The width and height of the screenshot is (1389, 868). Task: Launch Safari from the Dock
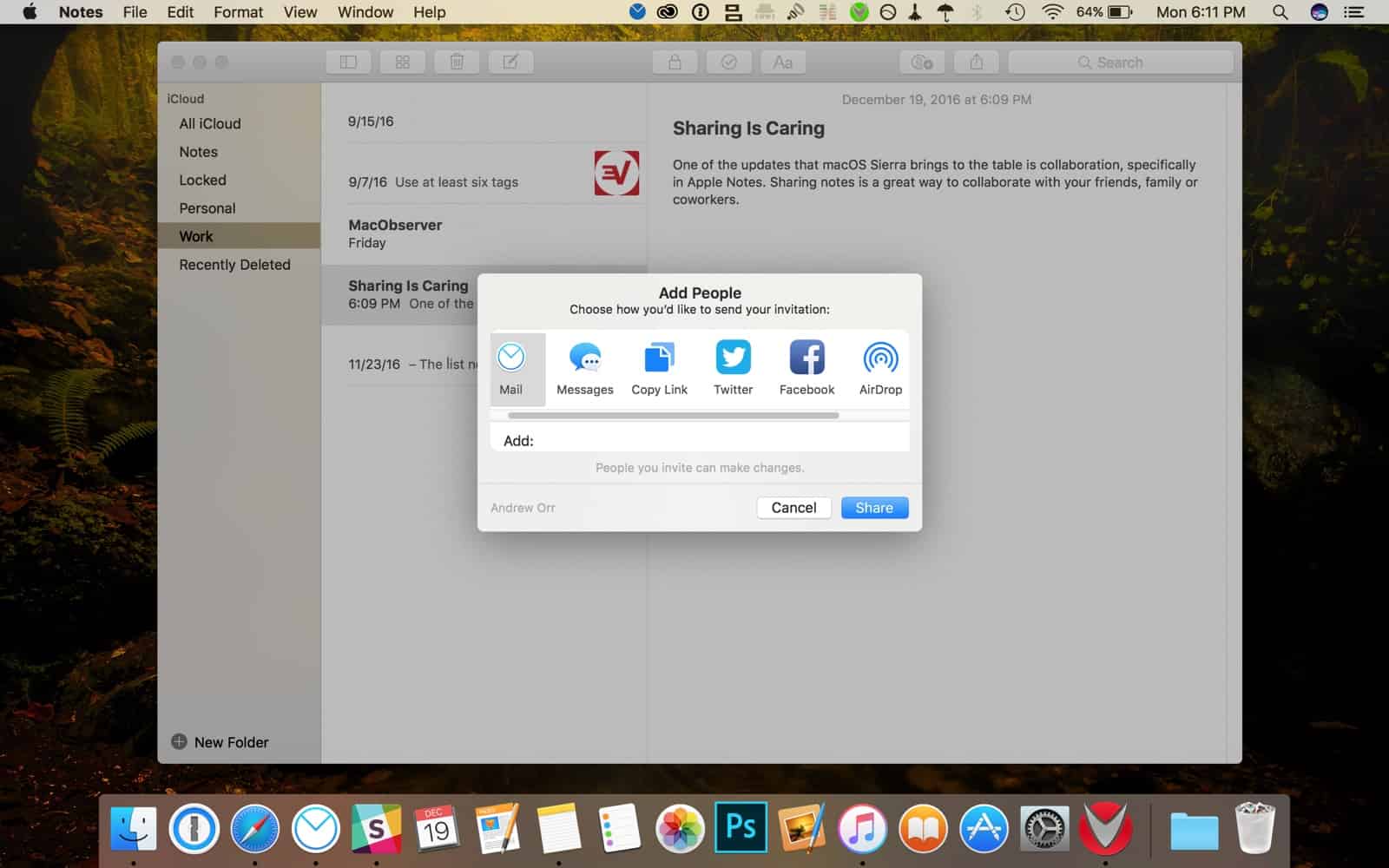click(254, 829)
